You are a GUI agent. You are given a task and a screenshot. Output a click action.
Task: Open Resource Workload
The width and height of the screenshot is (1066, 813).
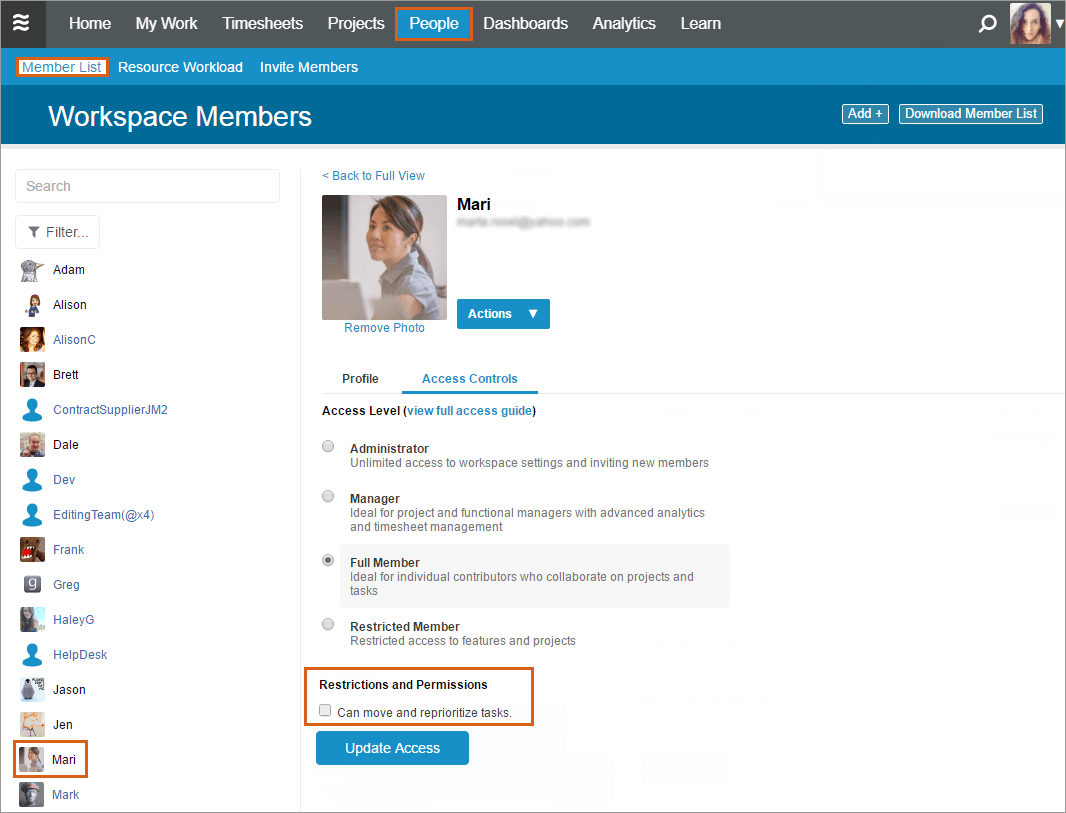(180, 67)
